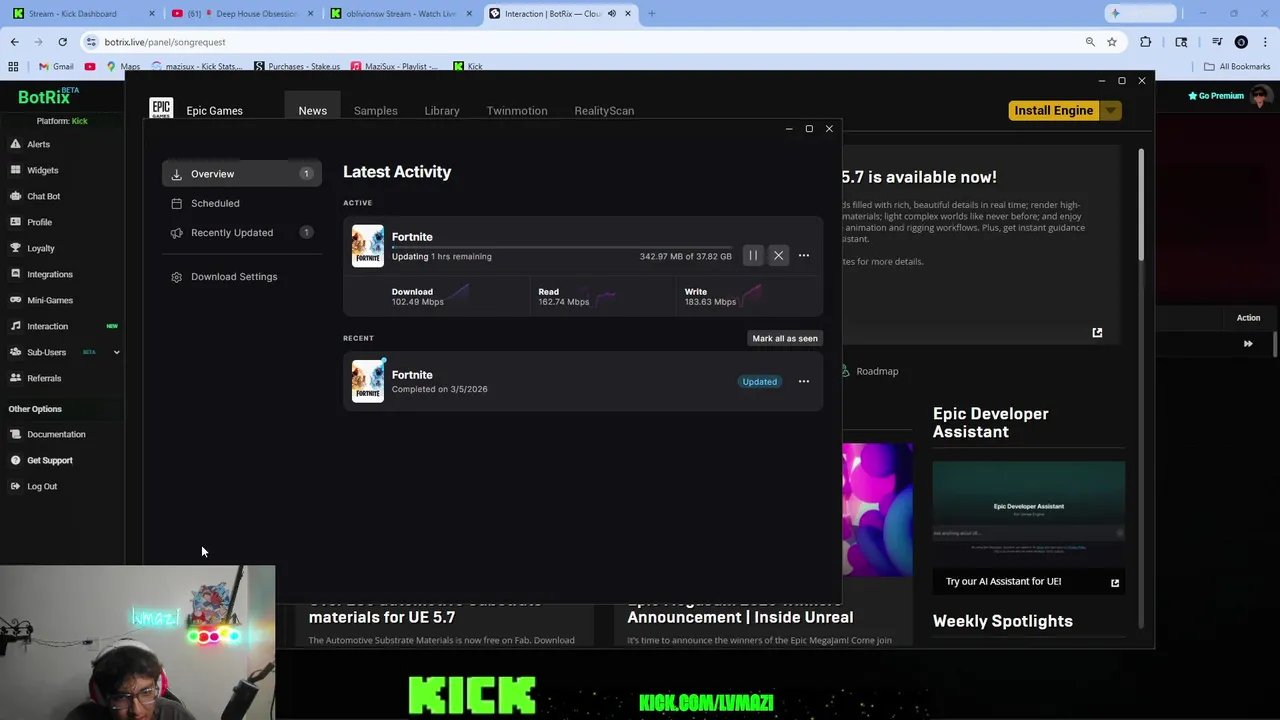Screen dimensions: 1280x720
Task: Open the Chrome zoom magnifier icon
Action: click(x=1090, y=42)
